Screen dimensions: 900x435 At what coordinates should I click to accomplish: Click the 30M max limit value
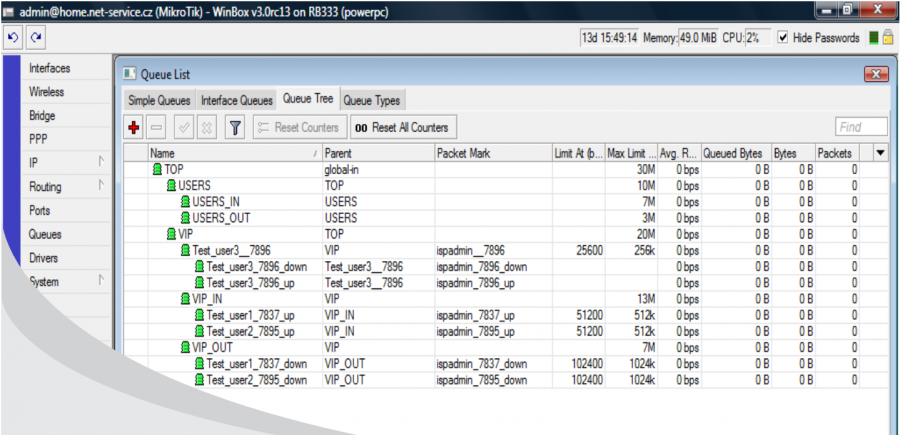point(646,170)
